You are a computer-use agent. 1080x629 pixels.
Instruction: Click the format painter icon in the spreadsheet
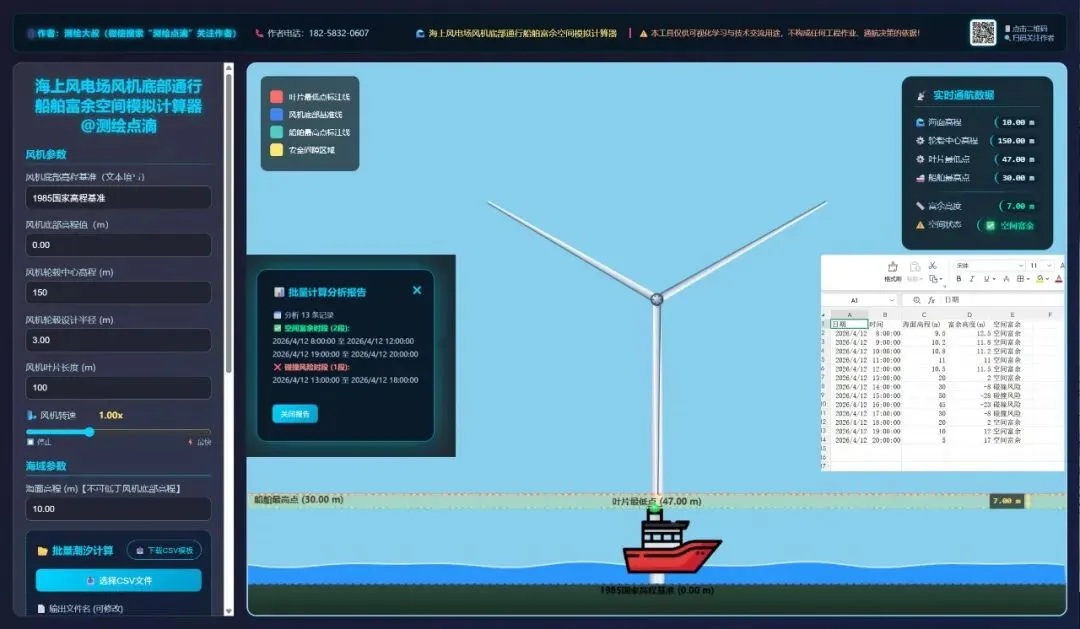(893, 267)
